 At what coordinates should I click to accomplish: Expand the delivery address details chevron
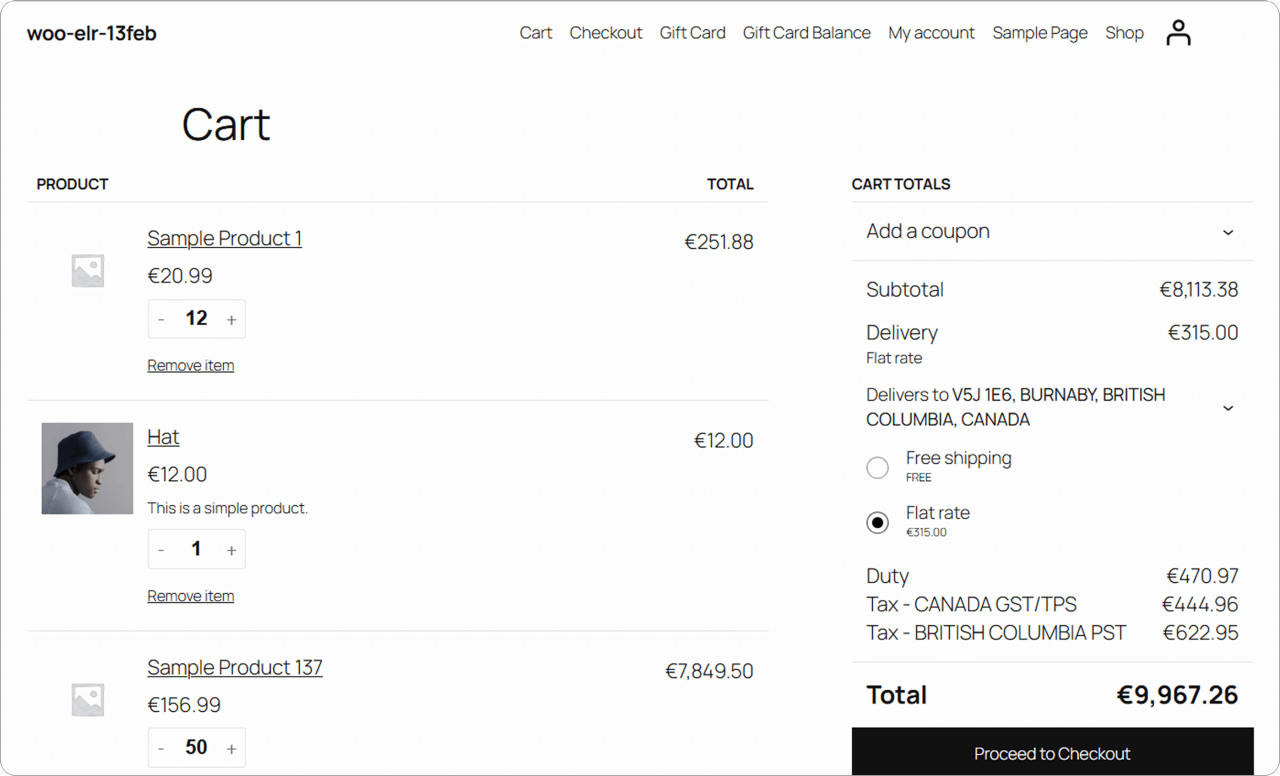1228,407
